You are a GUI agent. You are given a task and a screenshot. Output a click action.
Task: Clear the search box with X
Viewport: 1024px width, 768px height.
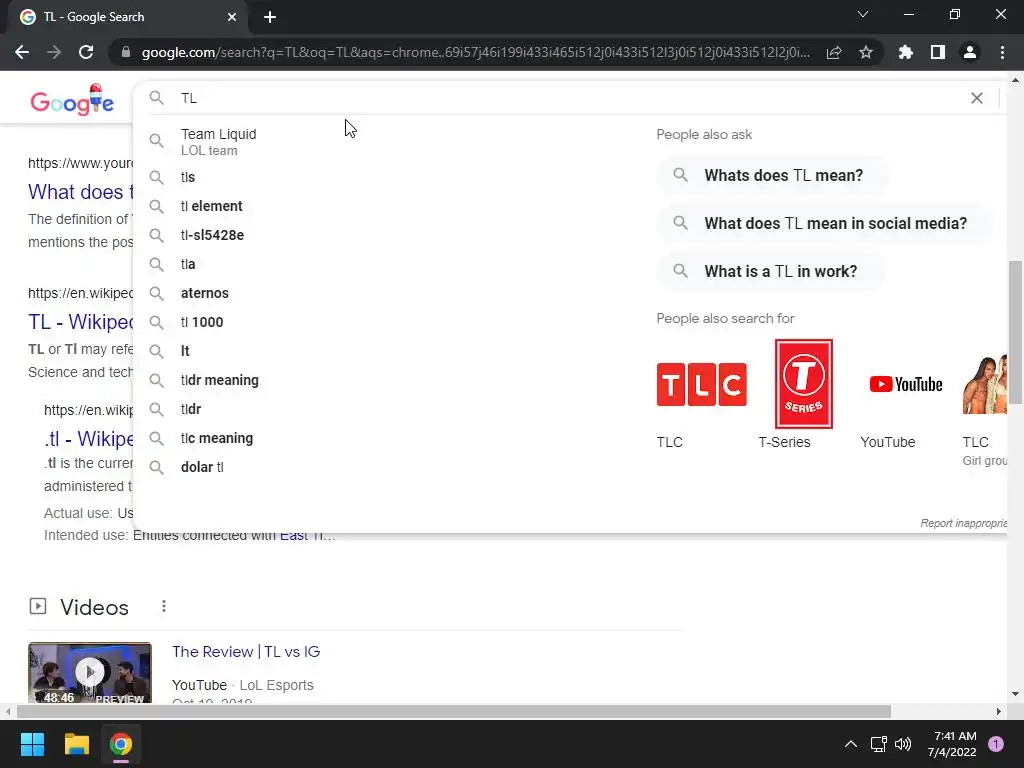coord(976,98)
